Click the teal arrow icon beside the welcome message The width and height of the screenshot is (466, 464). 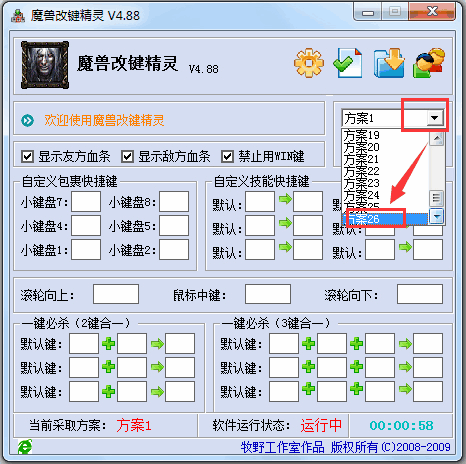[x=27, y=121]
